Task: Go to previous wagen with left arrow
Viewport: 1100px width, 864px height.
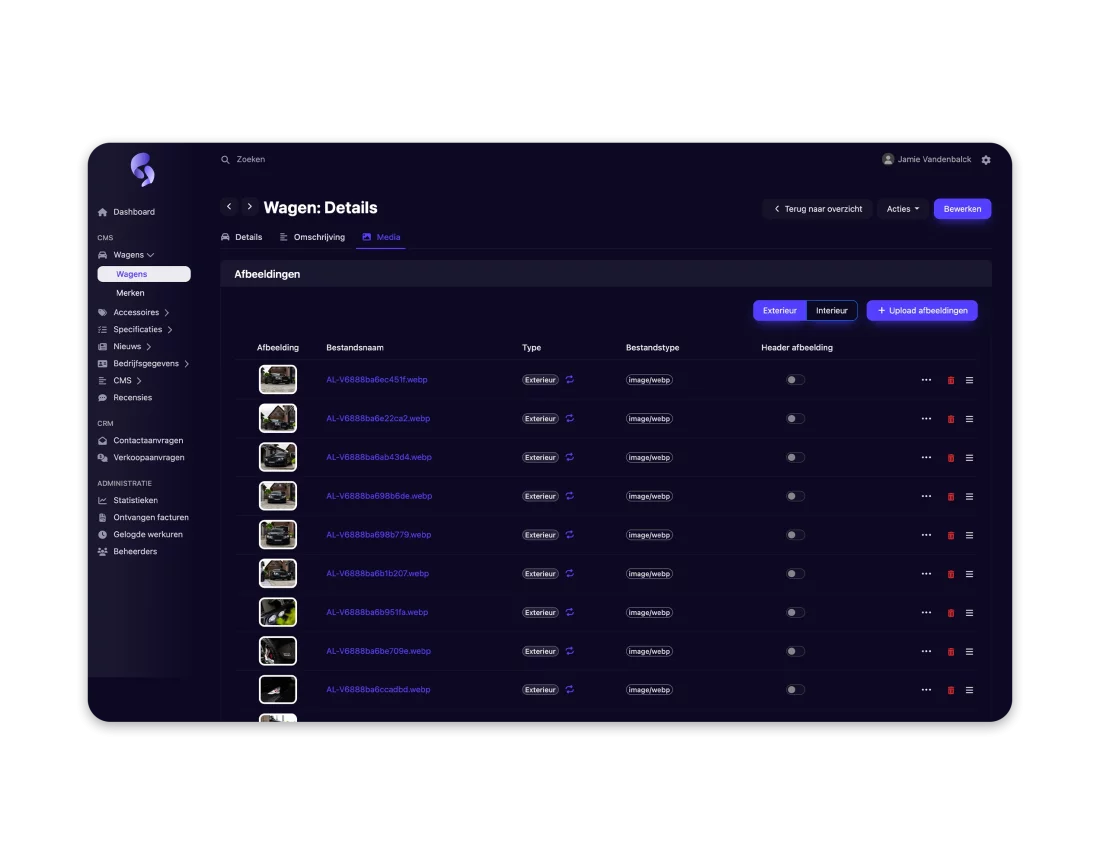Action: tap(229, 207)
